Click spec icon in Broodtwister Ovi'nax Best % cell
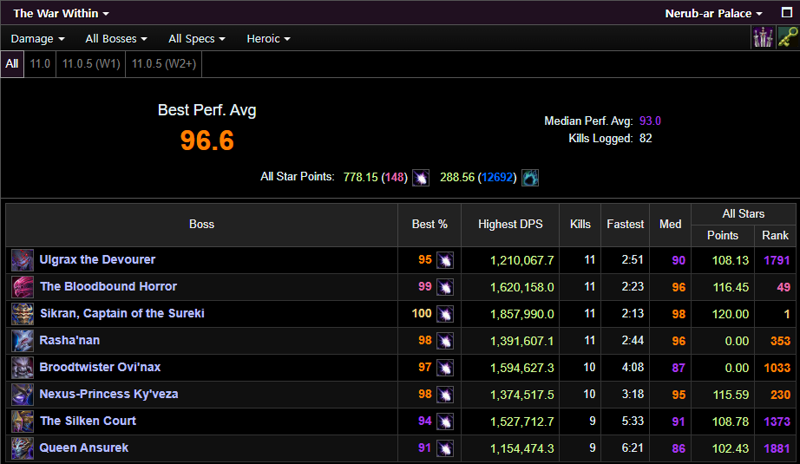The height and width of the screenshot is (464, 800). [x=445, y=368]
